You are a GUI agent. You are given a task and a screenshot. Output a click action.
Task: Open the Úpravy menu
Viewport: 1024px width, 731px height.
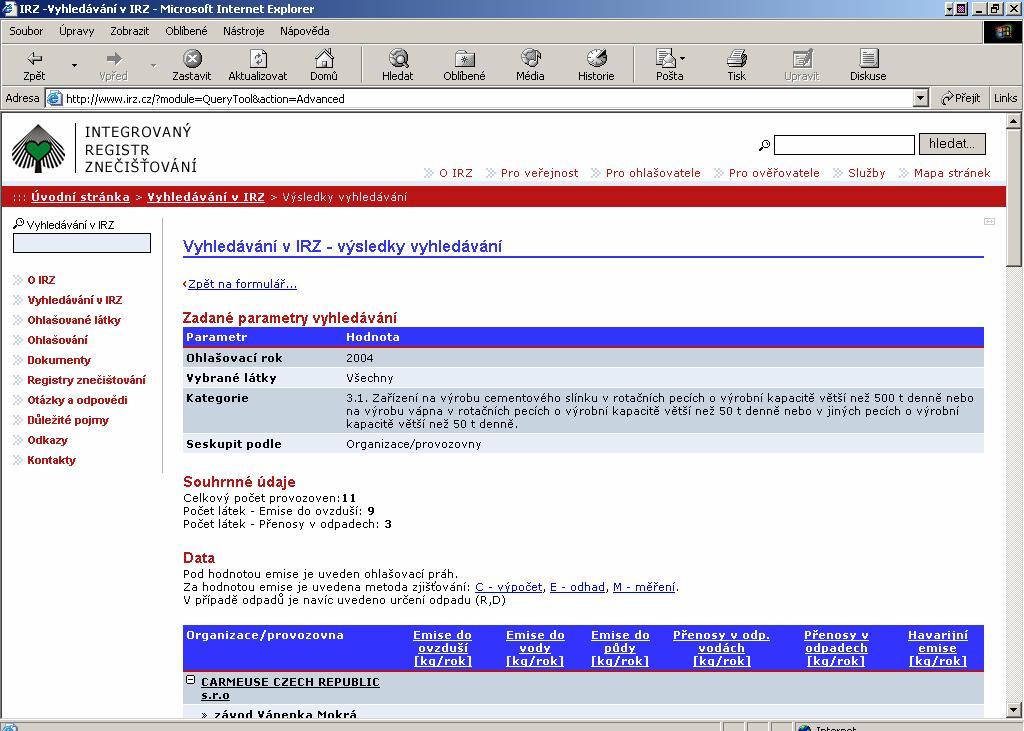click(x=76, y=31)
